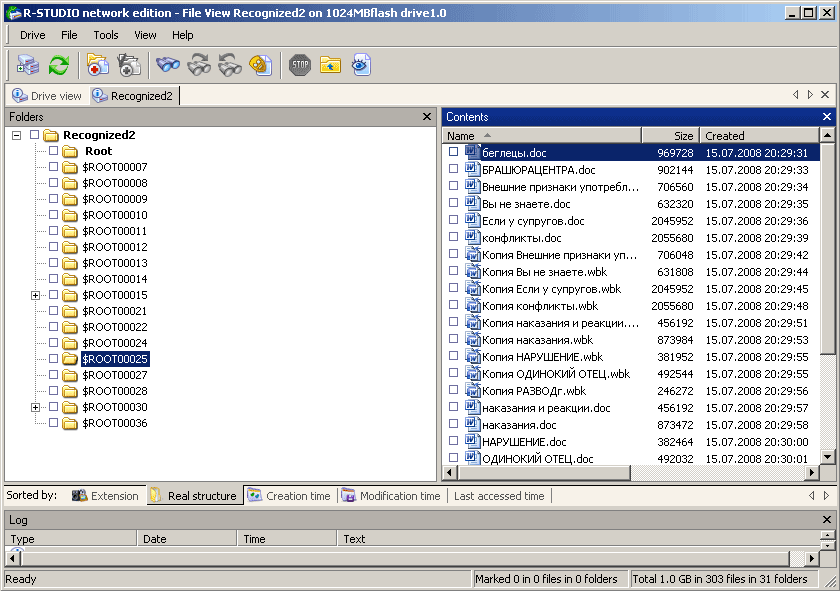Expand the $ROOT00030 tree node
Viewport: 840px width, 591px height.
coord(35,408)
